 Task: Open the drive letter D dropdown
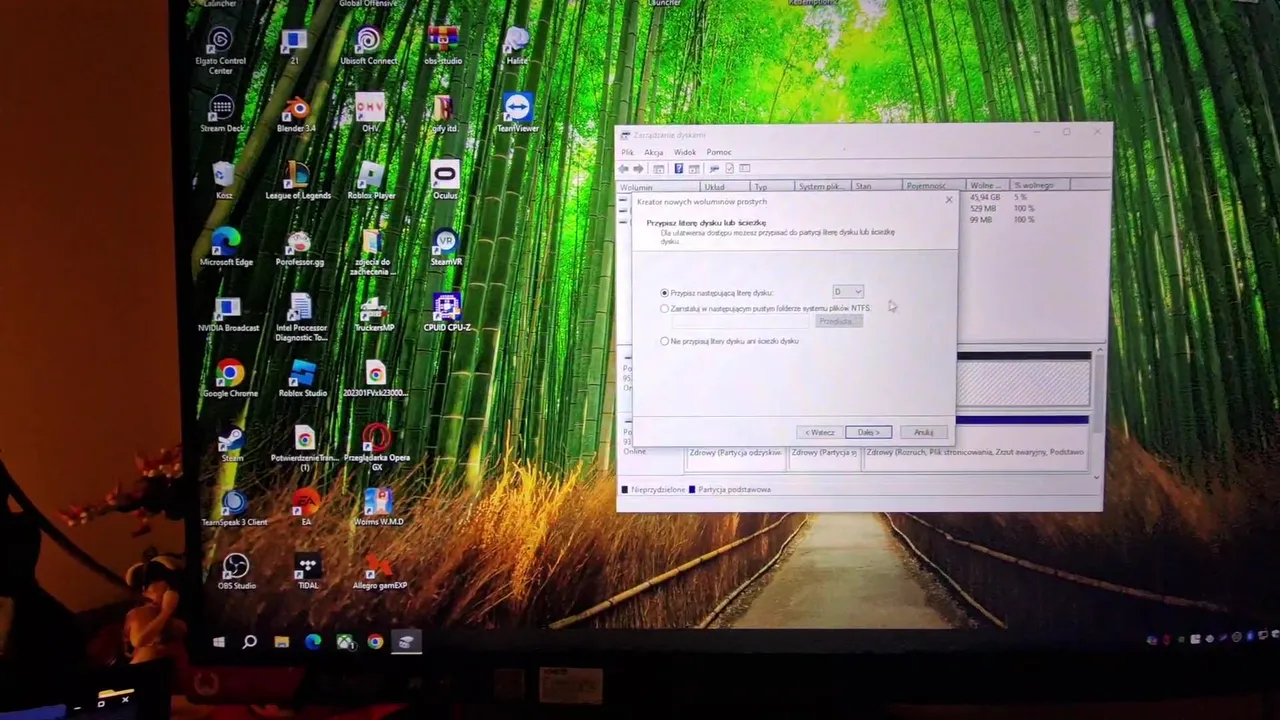(x=848, y=291)
